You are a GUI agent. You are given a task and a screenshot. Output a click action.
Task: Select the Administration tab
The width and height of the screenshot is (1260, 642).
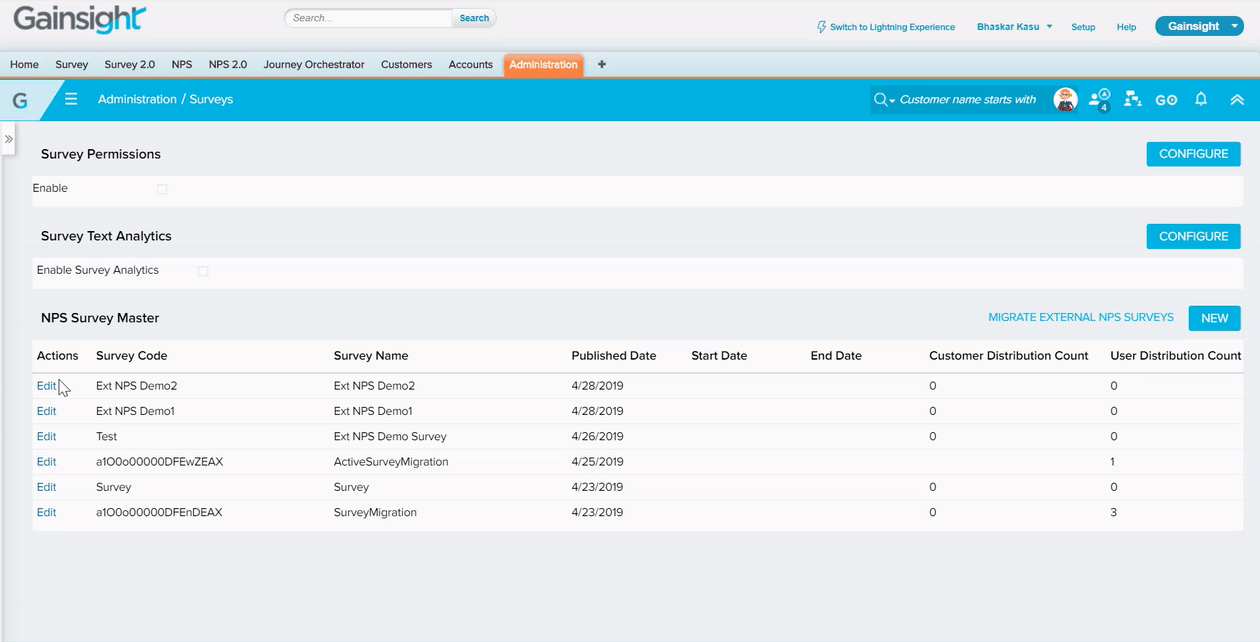(543, 65)
